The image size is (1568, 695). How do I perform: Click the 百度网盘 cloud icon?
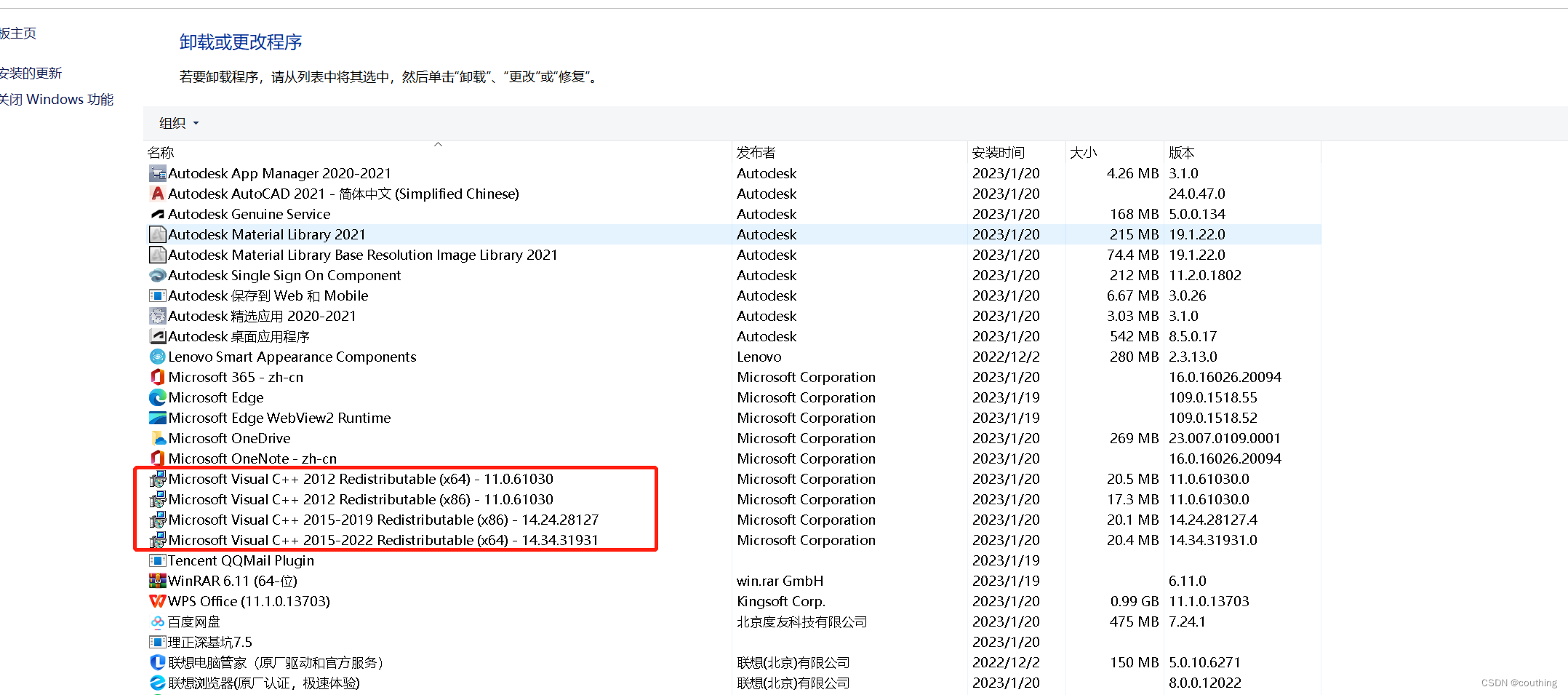(x=157, y=621)
